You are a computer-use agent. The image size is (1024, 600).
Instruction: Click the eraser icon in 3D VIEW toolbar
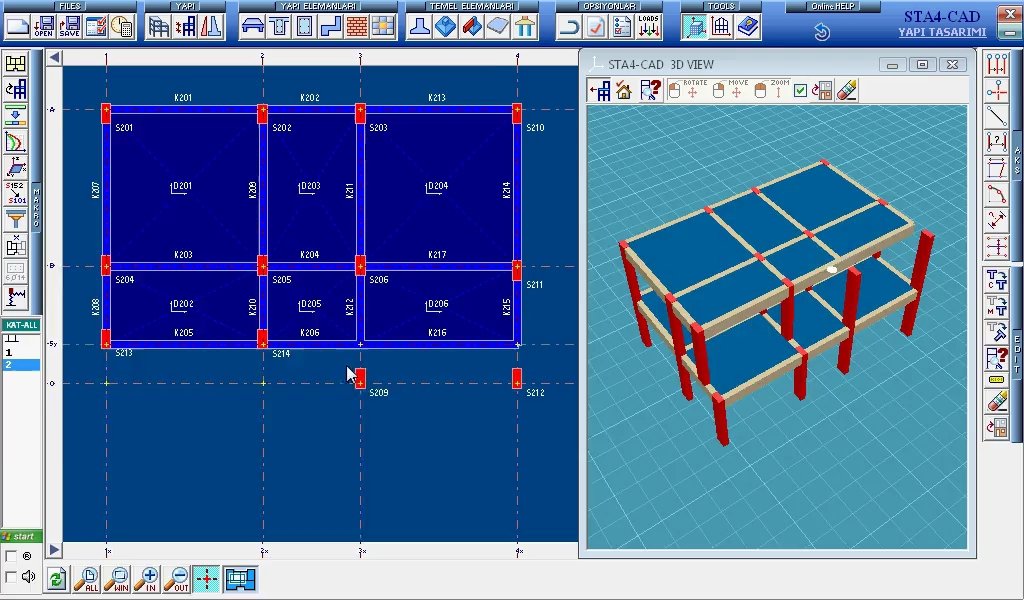pyautogui.click(x=846, y=90)
